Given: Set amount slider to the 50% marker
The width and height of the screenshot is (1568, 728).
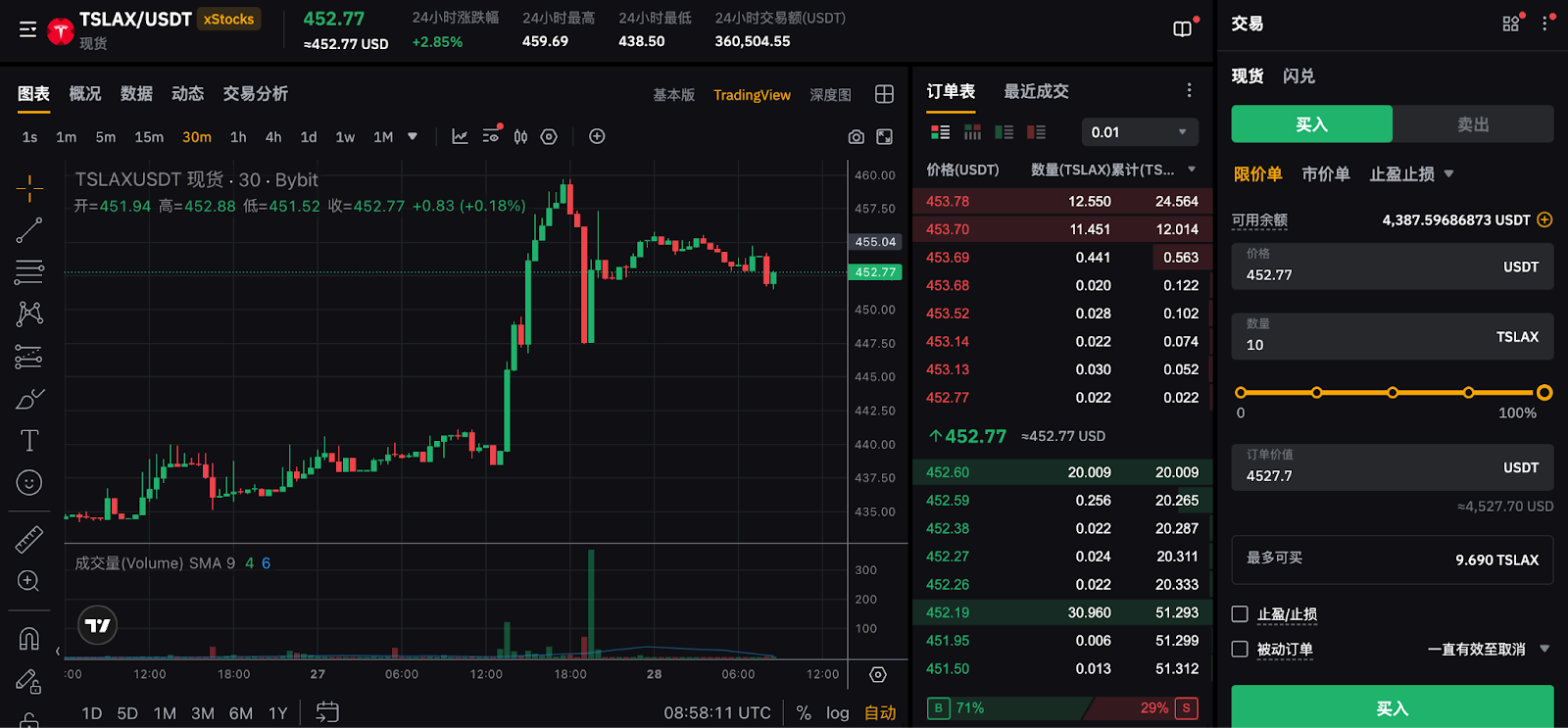Looking at the screenshot, I should click(1393, 393).
